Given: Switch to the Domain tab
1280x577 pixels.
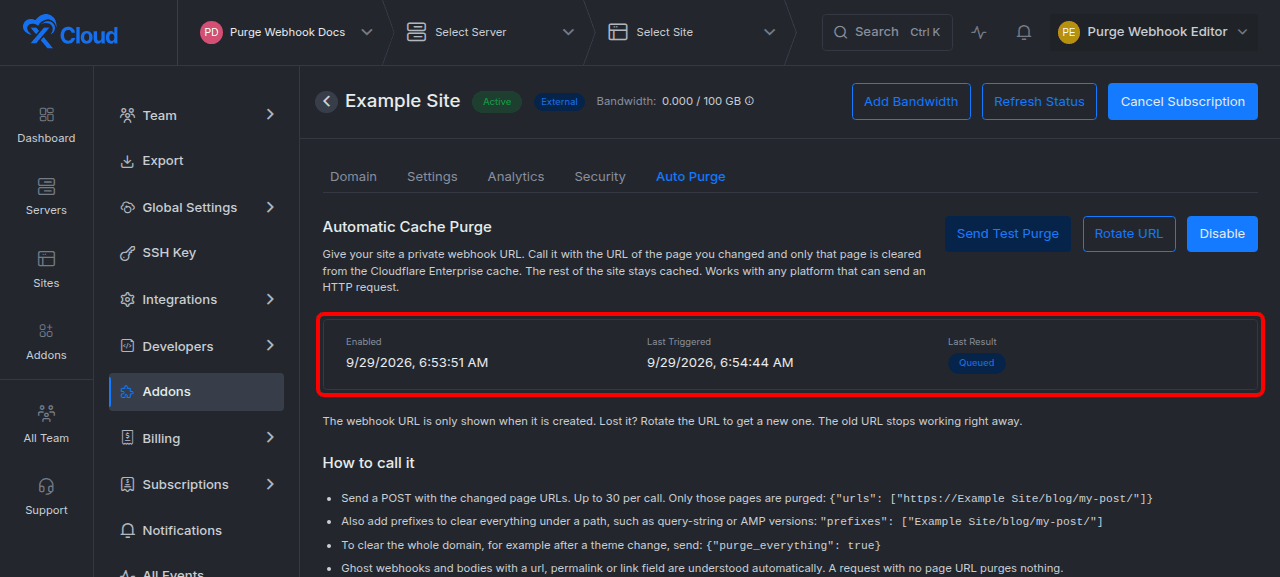Looking at the screenshot, I should (353, 177).
